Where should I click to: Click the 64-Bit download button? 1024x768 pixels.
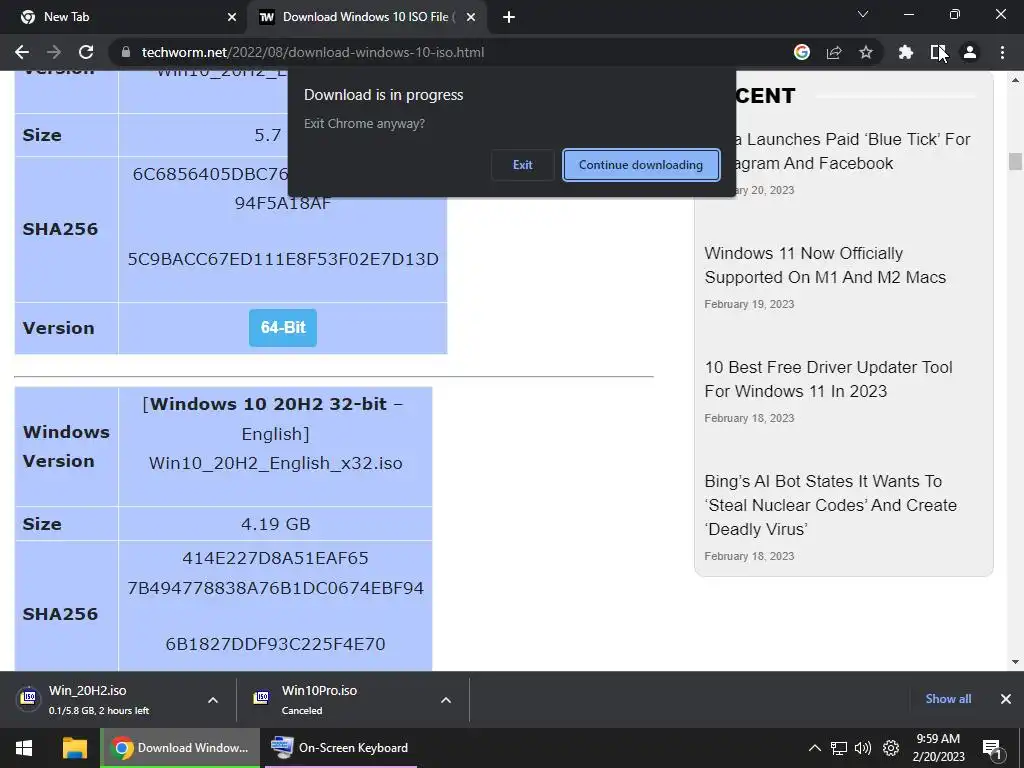283,327
